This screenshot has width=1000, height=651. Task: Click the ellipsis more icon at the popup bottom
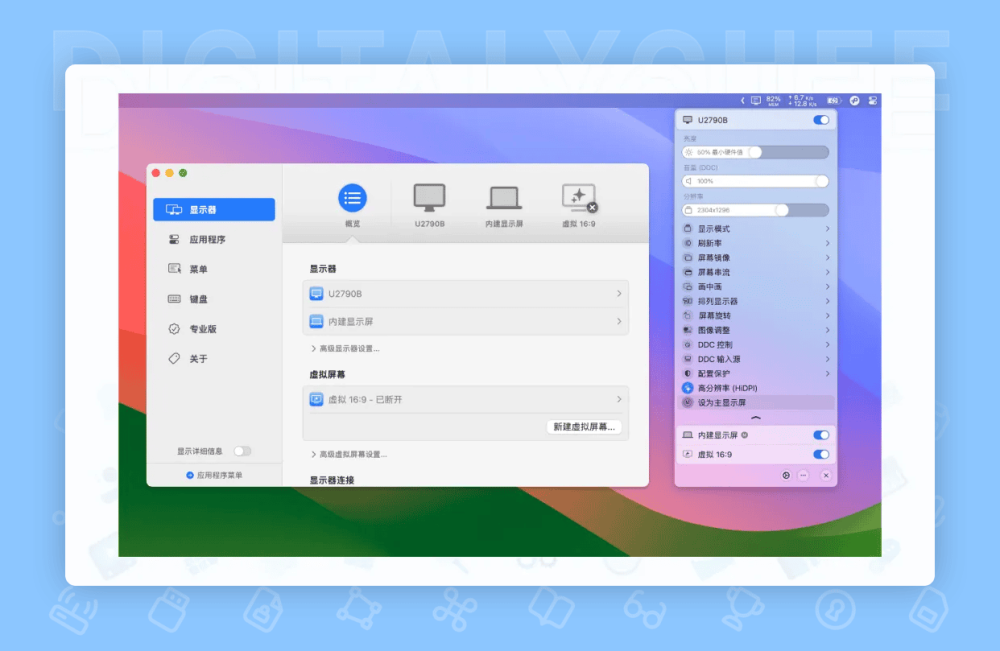(804, 475)
